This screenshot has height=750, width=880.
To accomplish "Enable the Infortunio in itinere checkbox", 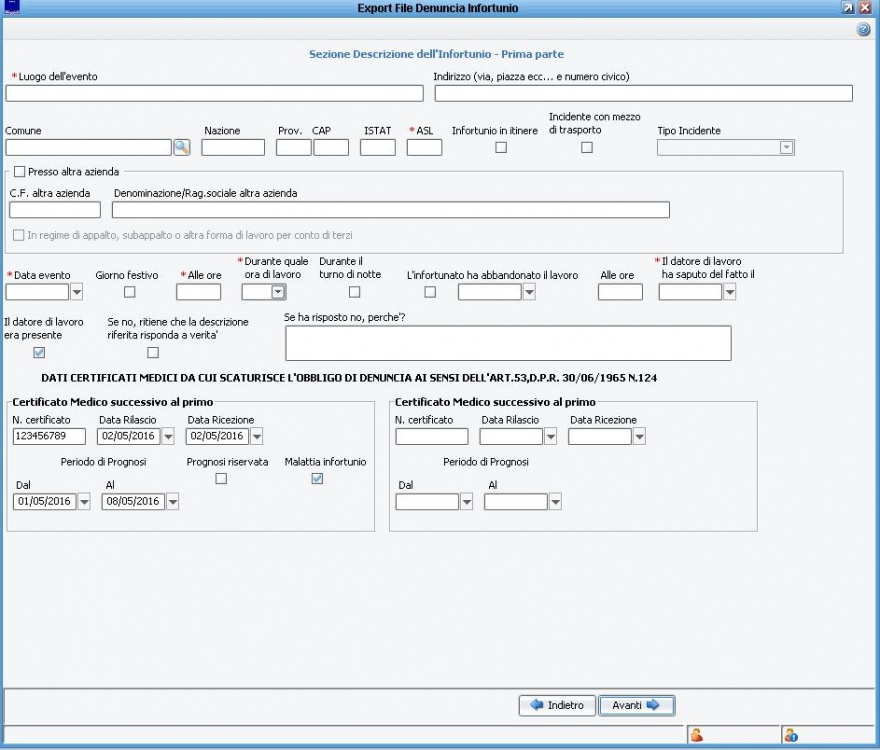I will tap(501, 148).
